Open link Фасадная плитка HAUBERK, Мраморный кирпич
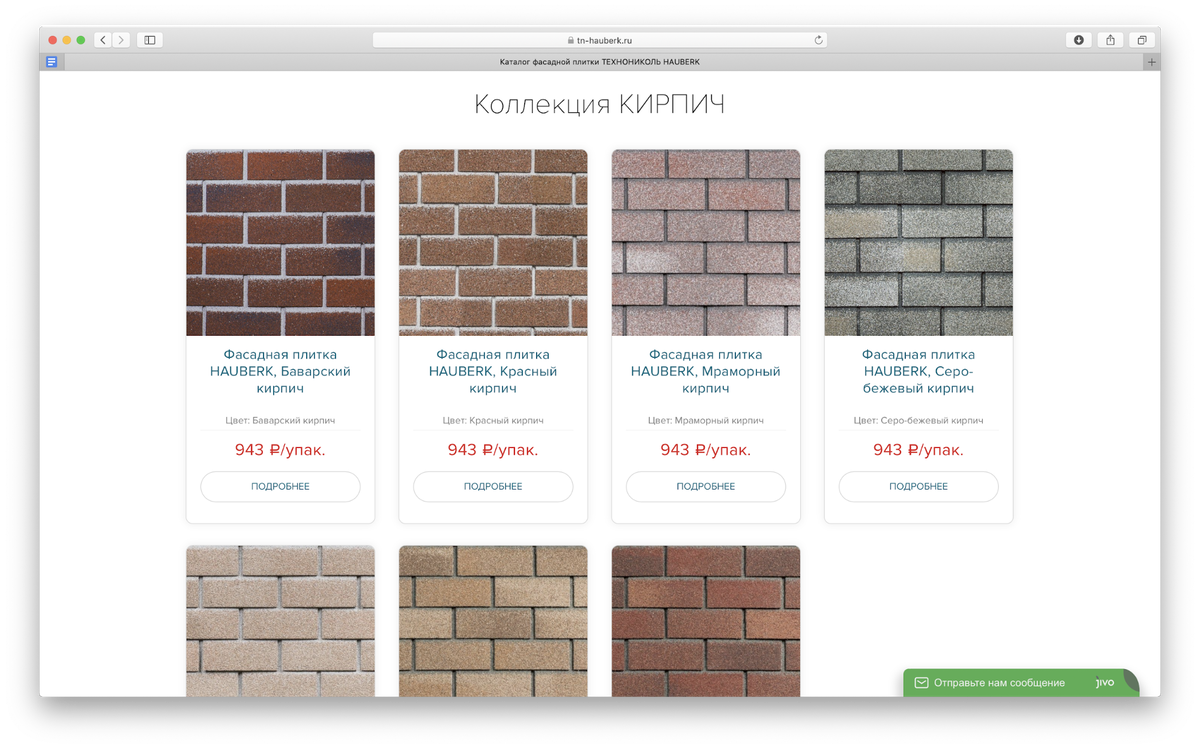1200x749 pixels. (706, 371)
